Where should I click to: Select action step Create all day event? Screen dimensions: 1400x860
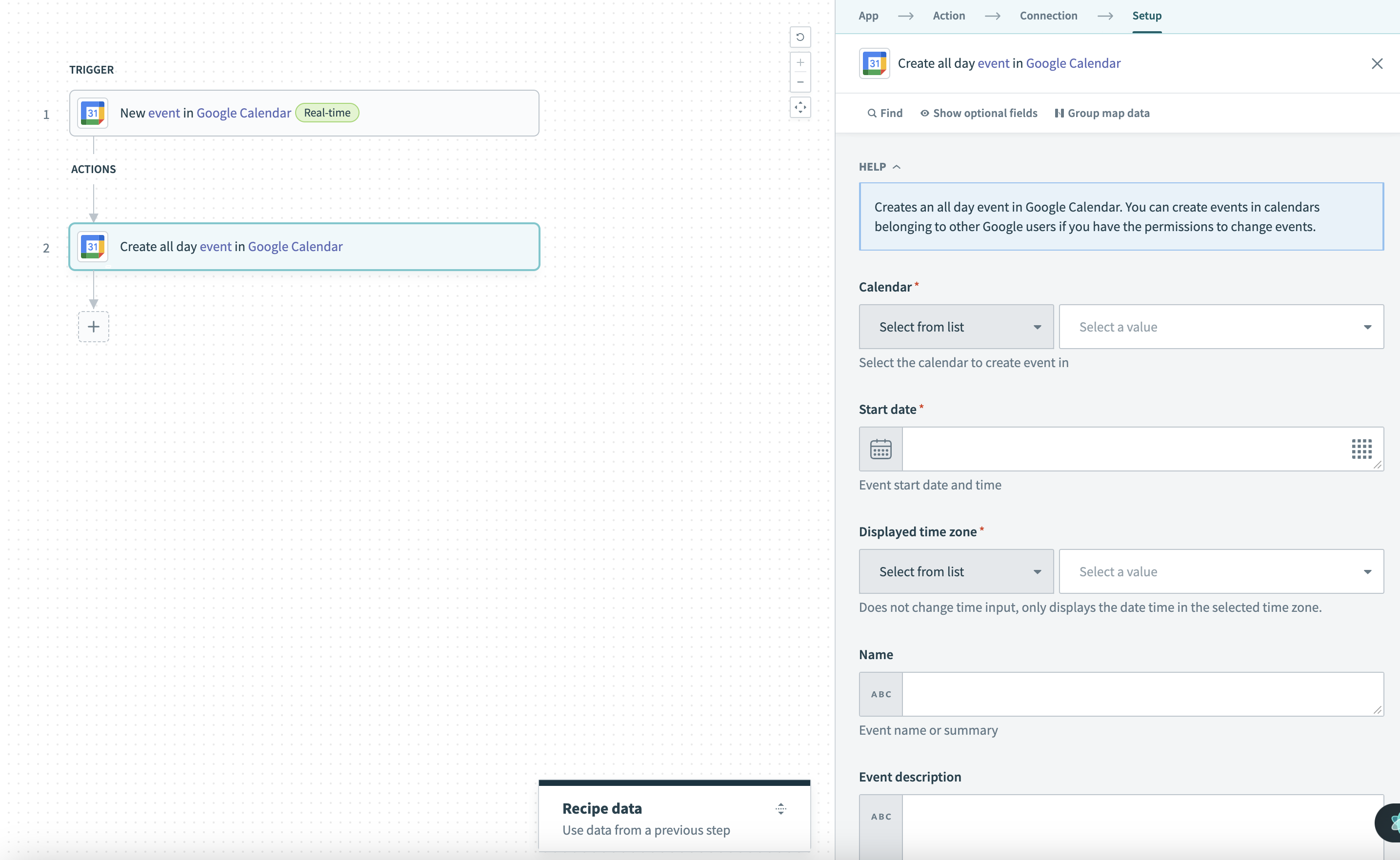click(x=304, y=246)
